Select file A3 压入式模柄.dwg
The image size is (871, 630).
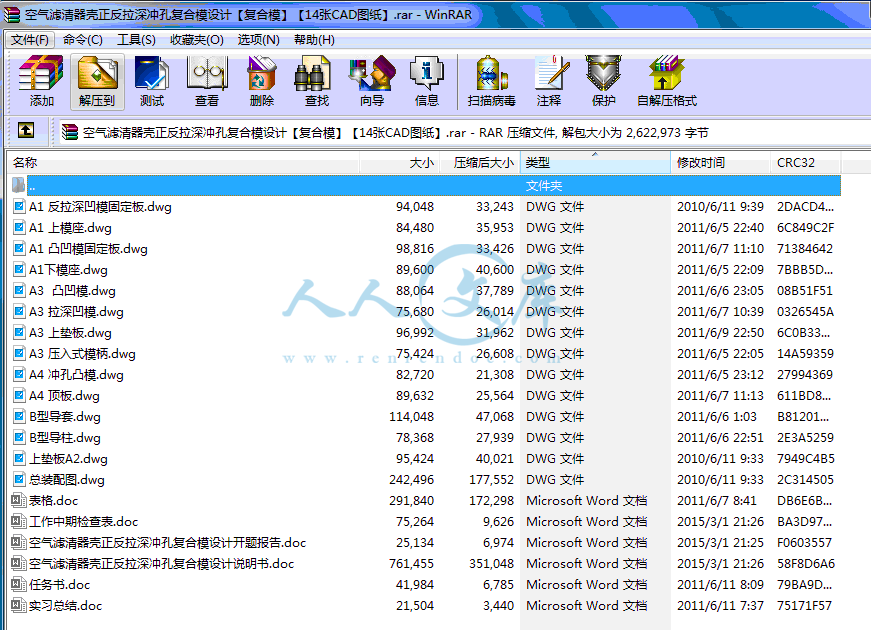[x=82, y=354]
